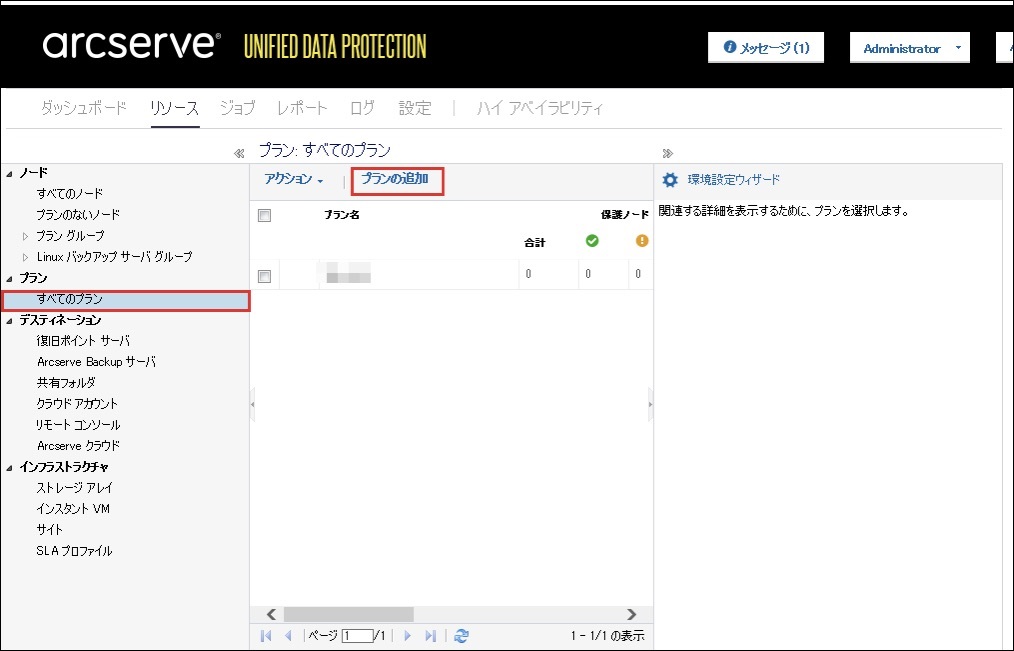This screenshot has height=651, width=1014.
Task: Go to the next page icon
Action: point(407,635)
